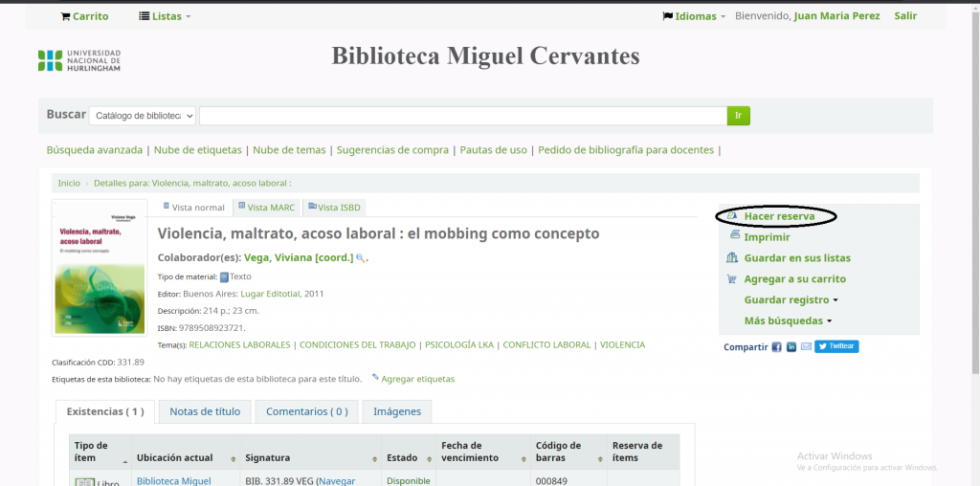Screen dimensions: 980x486
Task: Expand Guardar registro dropdown
Action: 791,300
